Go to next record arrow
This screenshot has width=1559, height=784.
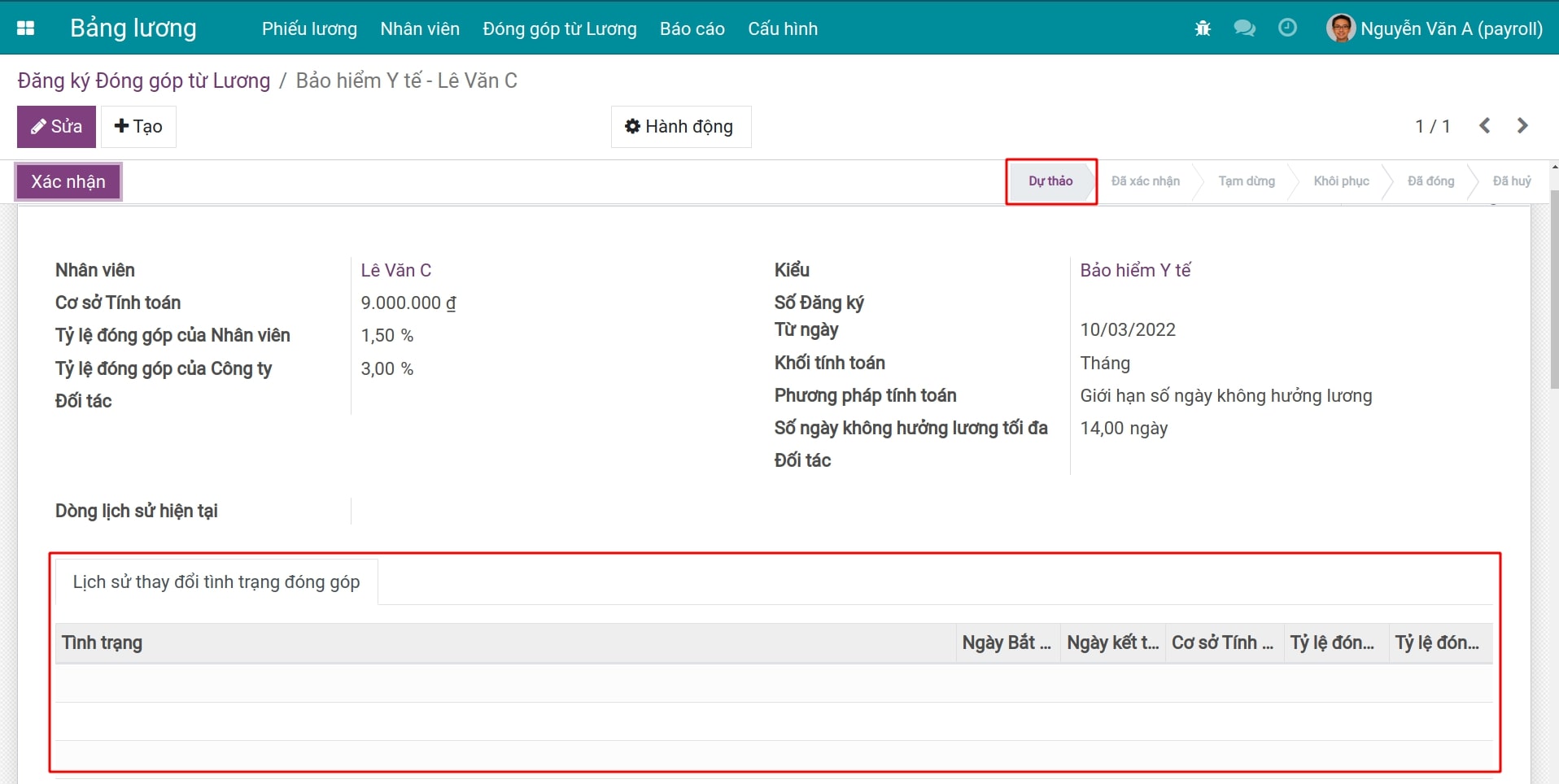click(x=1522, y=126)
